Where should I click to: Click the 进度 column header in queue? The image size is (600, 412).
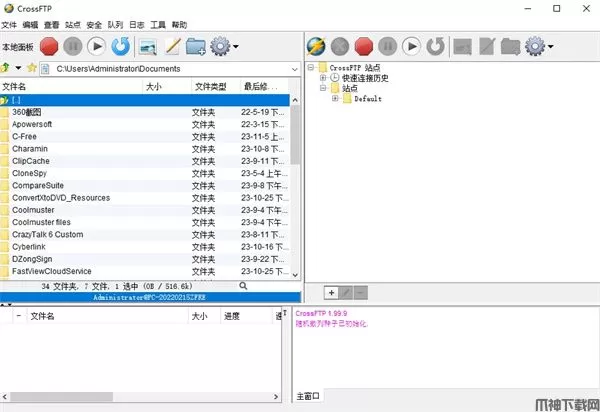tap(246, 316)
